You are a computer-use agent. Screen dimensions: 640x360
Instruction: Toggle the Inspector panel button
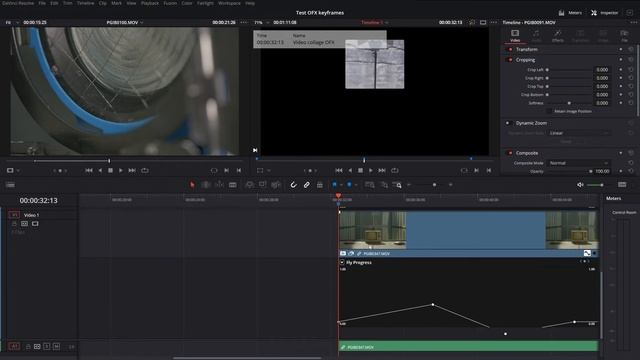605,13
